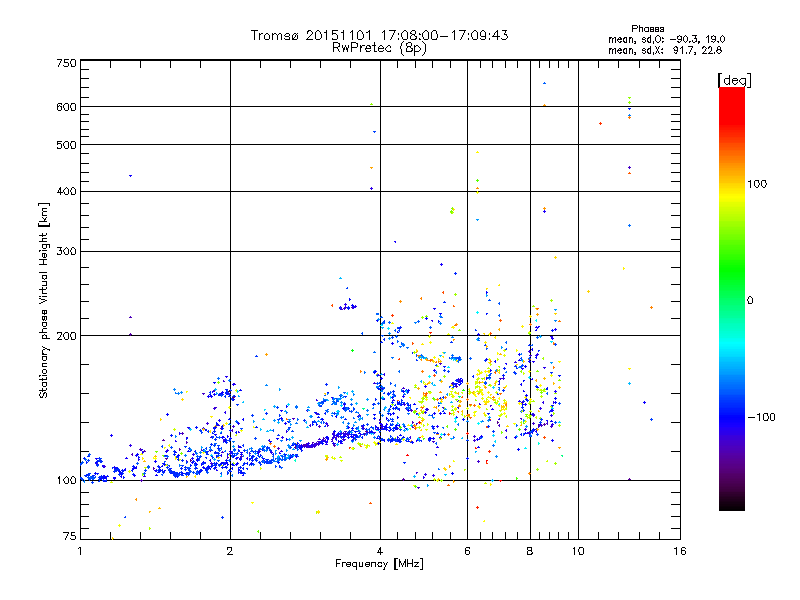
Task: Click the x-axis tick label '2'
Action: tap(230, 551)
